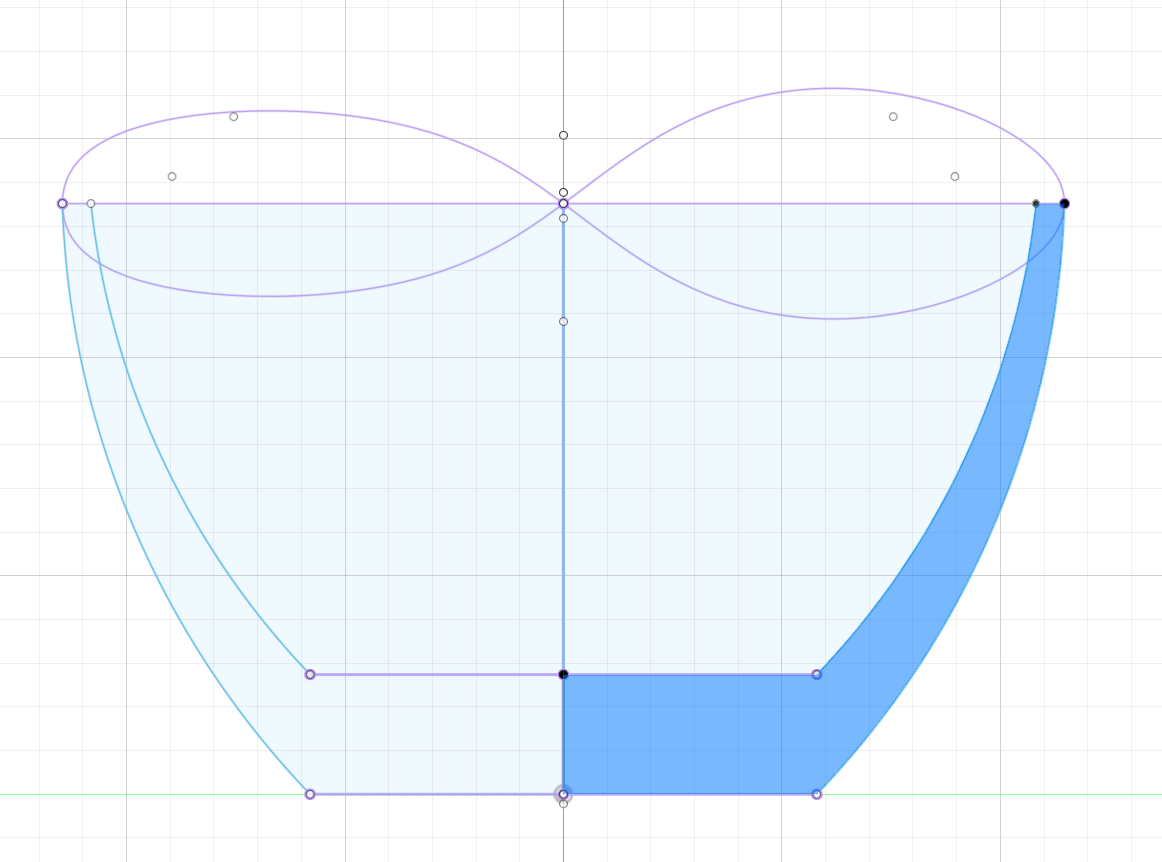Screen dimensions: 1162x862
Task: Click the inner wall point just inside the left rim end
Action: pyautogui.click(x=90, y=203)
